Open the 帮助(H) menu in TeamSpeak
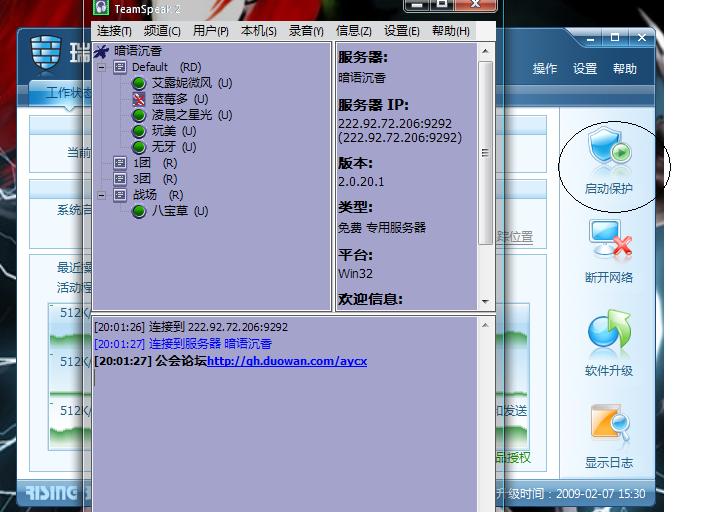Screen dimensions: 720x512 pyautogui.click(x=450, y=31)
